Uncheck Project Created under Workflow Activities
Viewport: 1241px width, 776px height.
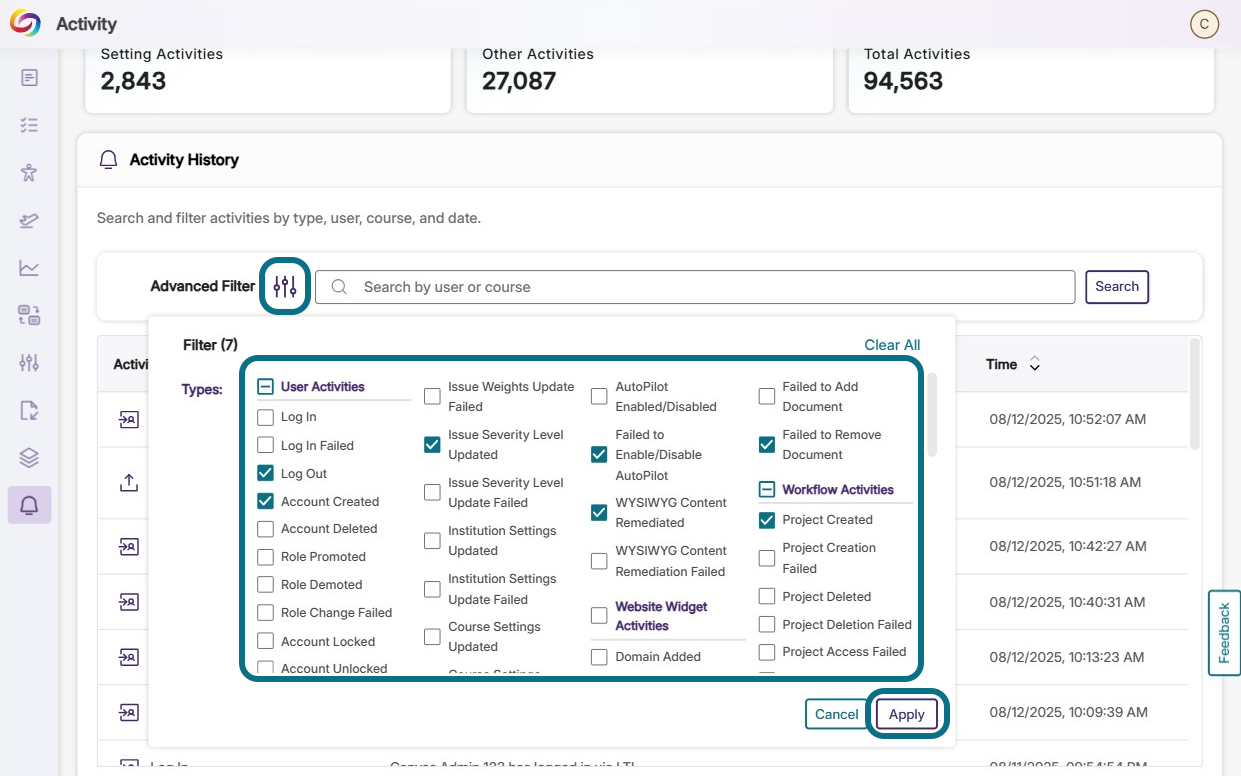coord(765,520)
